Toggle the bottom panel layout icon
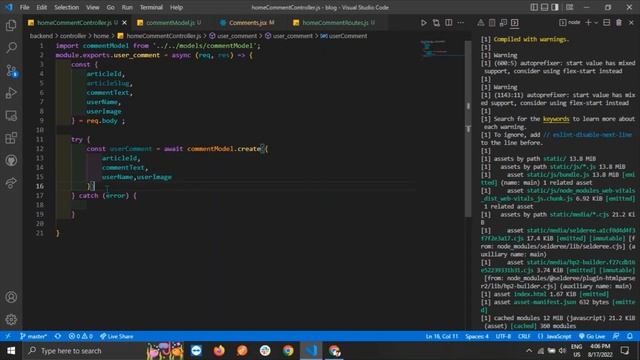The height and width of the screenshot is (360, 640). tap(544, 7)
